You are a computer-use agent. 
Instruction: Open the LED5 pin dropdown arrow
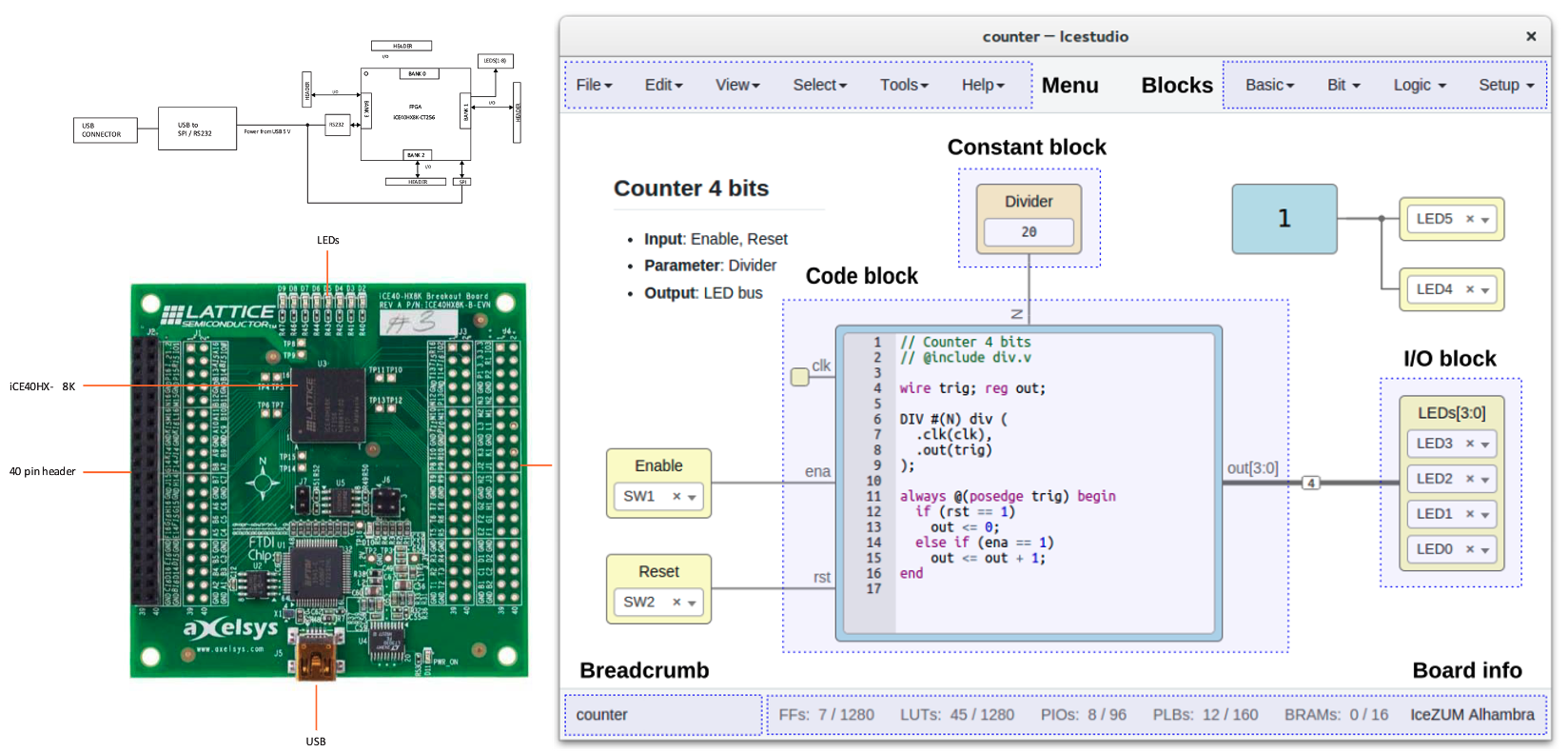click(1485, 220)
